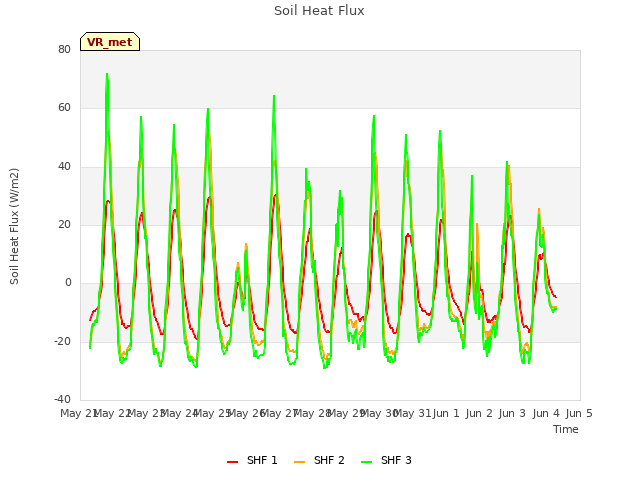Click the green SHF 3 legend marker
This screenshot has width=640, height=480.
(366, 461)
